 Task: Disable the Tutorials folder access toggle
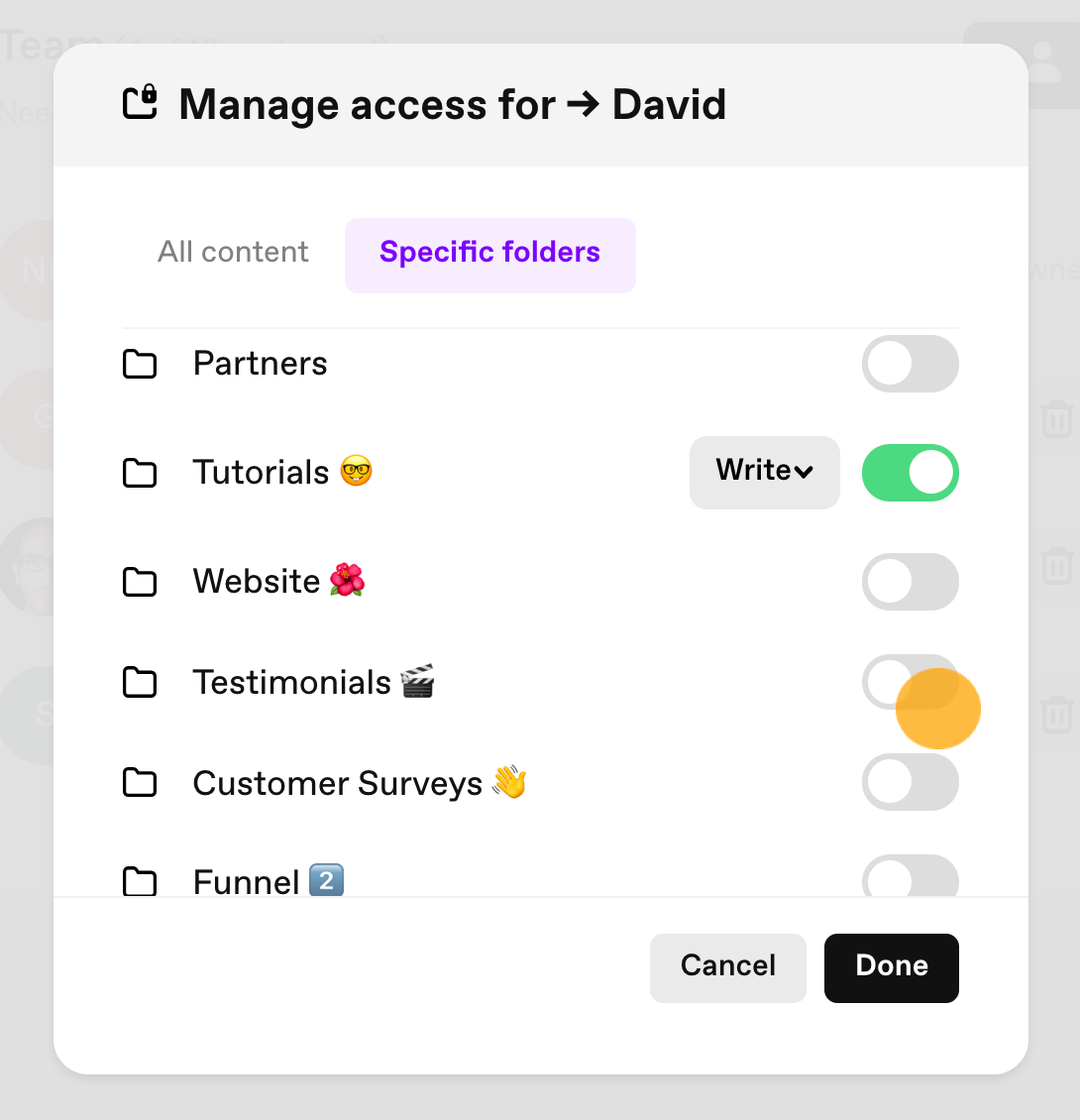click(910, 472)
